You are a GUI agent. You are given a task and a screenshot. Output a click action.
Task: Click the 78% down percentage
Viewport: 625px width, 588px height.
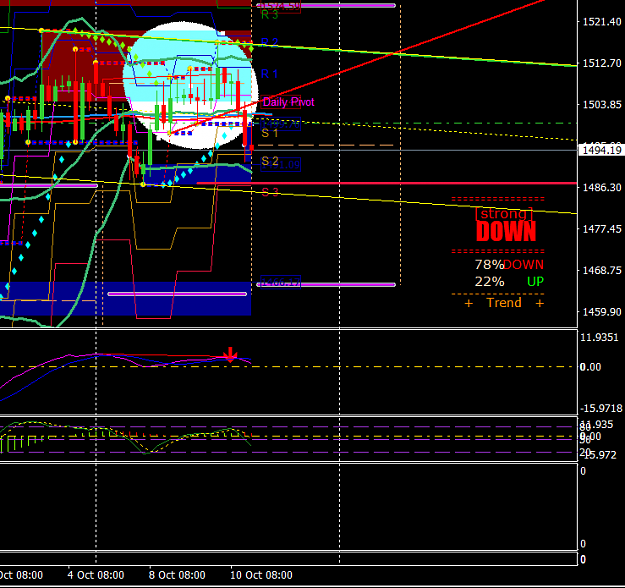(x=489, y=265)
